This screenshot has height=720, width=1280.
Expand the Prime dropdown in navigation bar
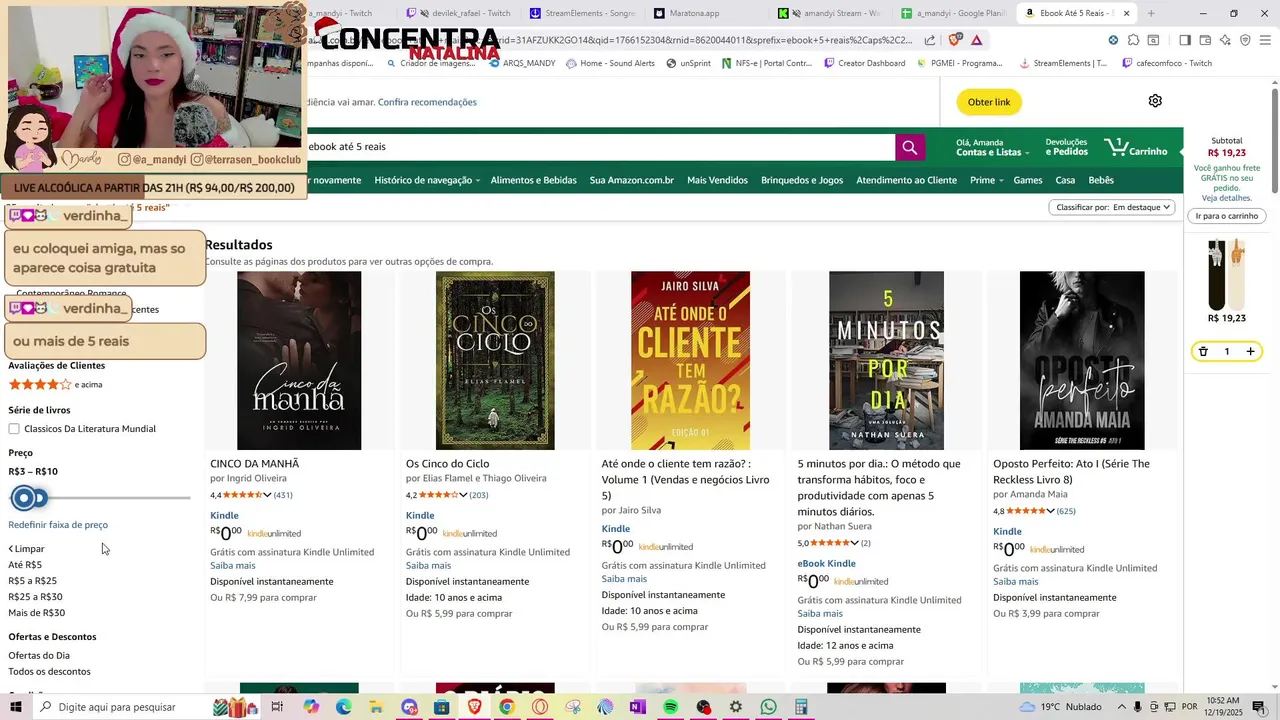coord(985,180)
